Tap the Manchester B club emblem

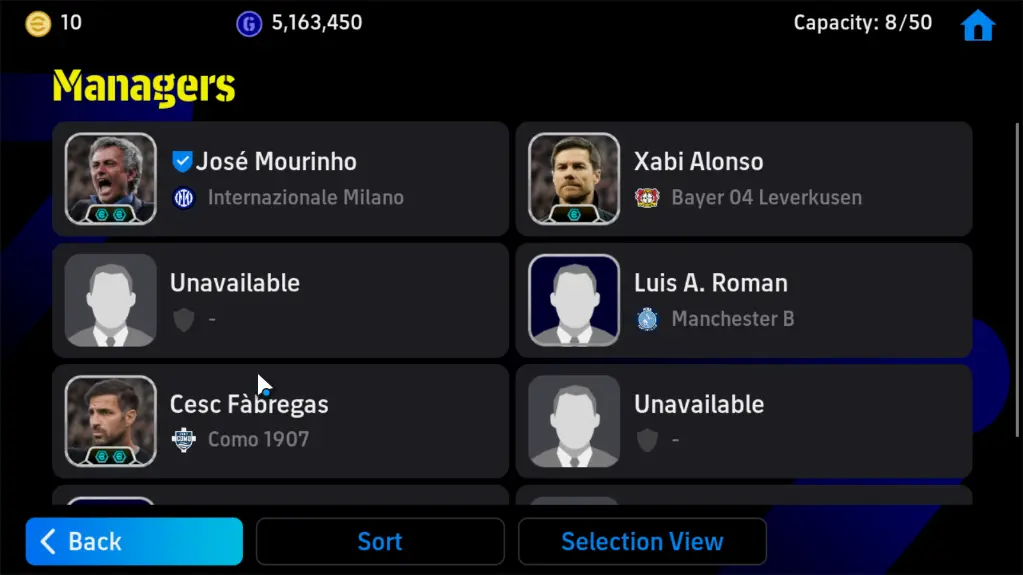point(647,319)
